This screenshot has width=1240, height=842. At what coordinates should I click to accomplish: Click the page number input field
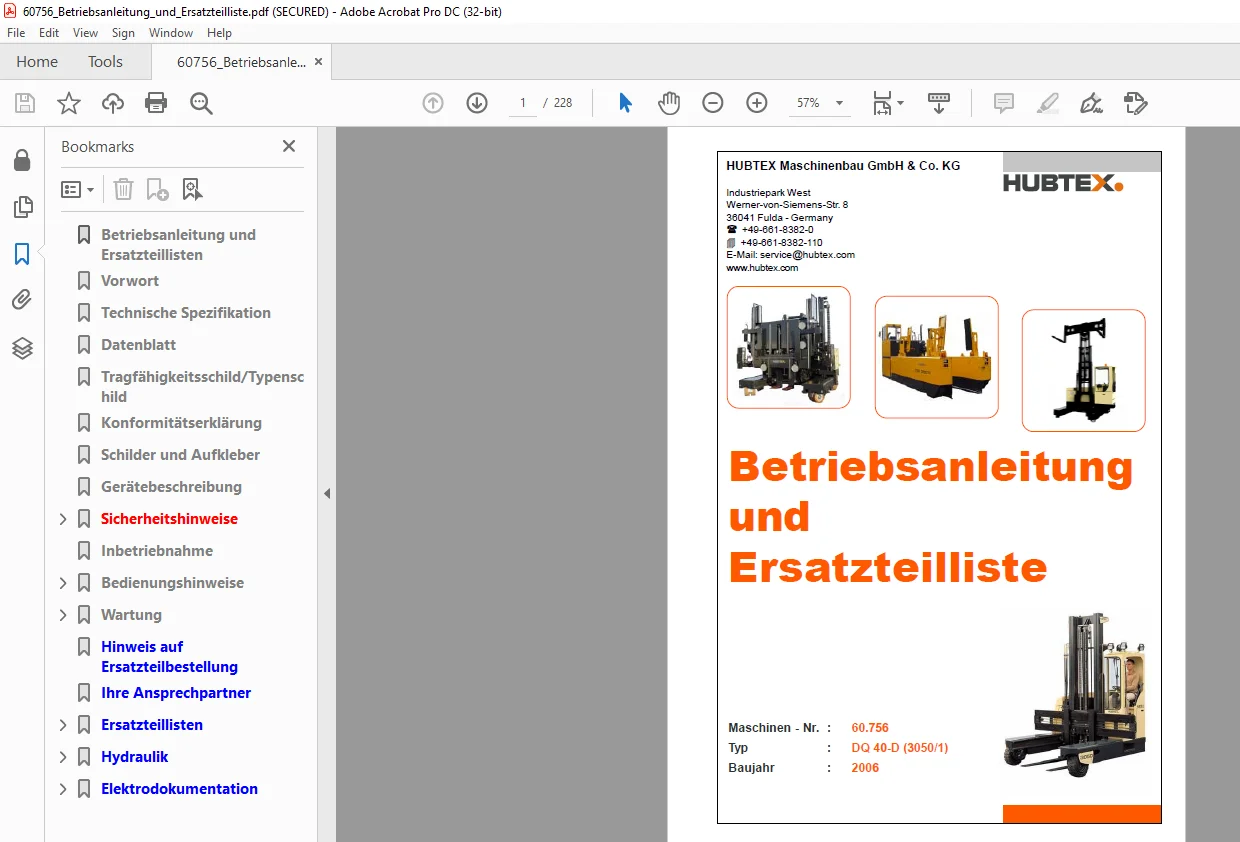pyautogui.click(x=522, y=103)
